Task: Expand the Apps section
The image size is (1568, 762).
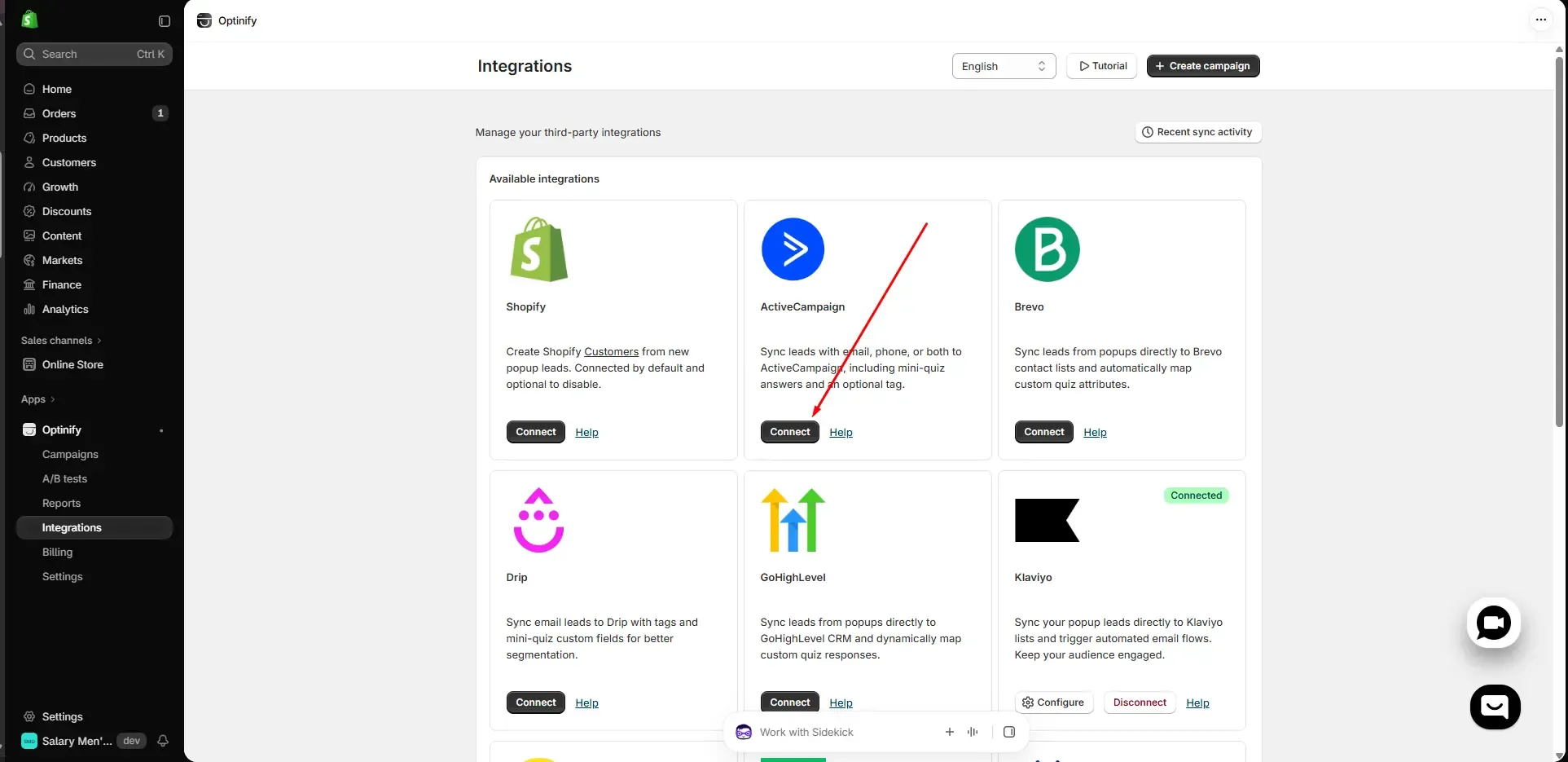Action: click(x=38, y=399)
